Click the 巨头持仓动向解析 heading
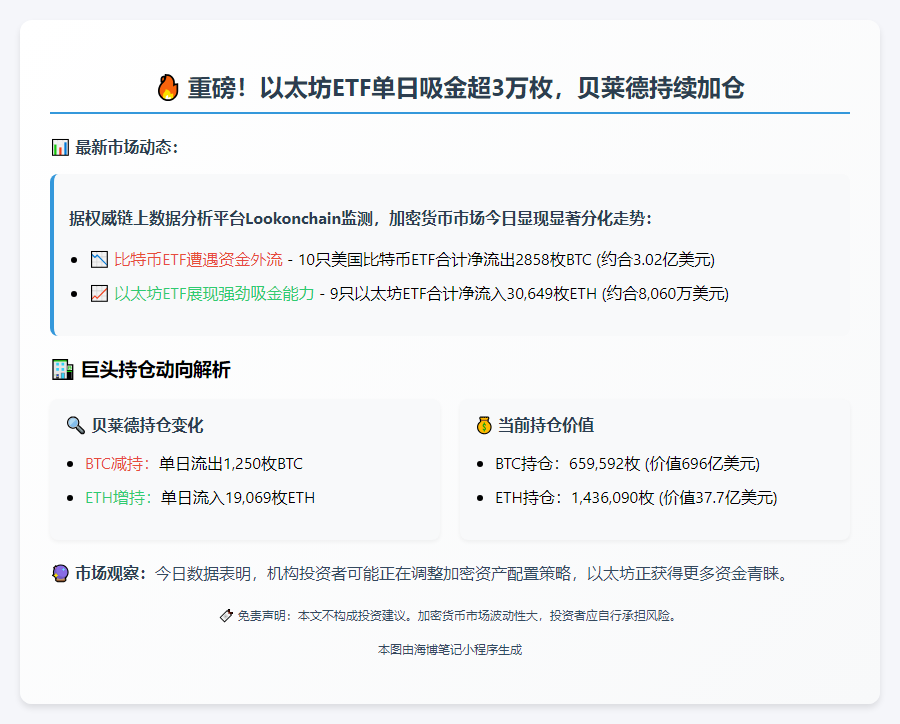Image resolution: width=900 pixels, height=724 pixels. [x=156, y=370]
